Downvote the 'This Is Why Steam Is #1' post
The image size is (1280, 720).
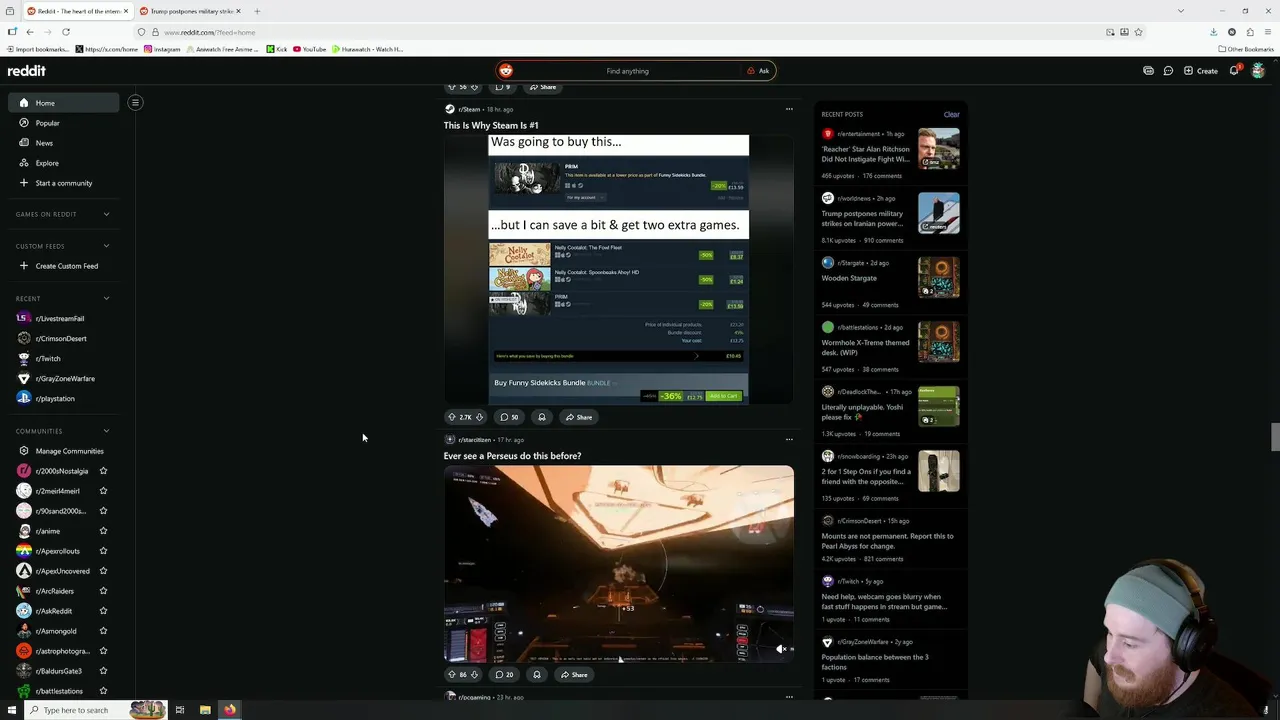tap(479, 417)
